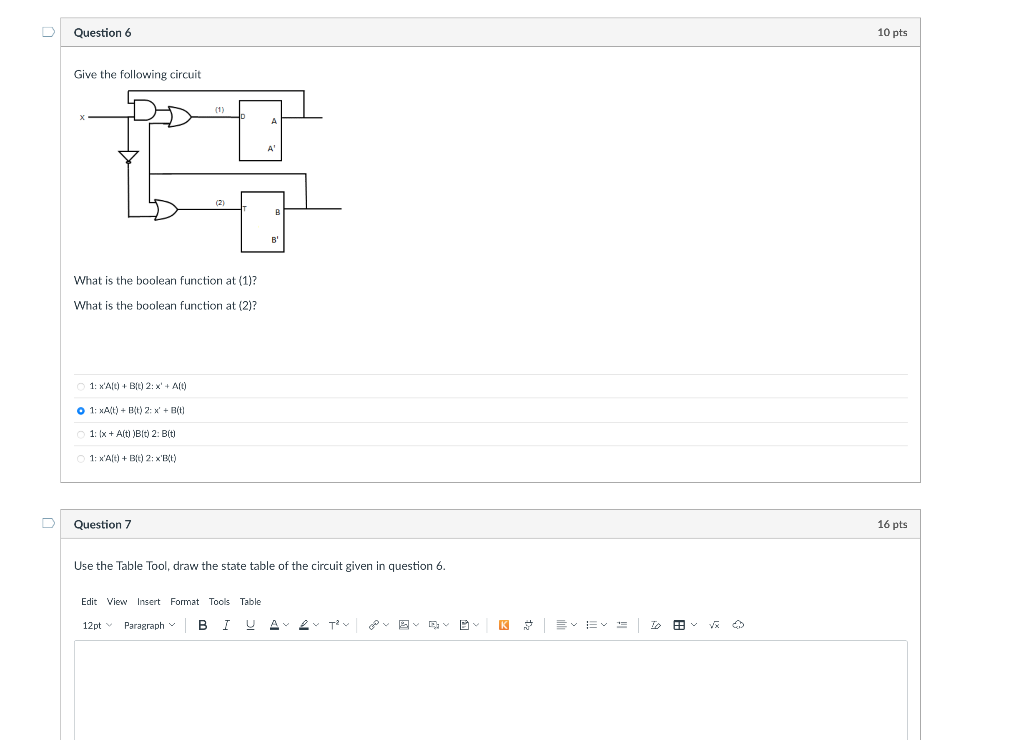
Task: Insert a hyperlink with the link icon
Action: (x=374, y=625)
